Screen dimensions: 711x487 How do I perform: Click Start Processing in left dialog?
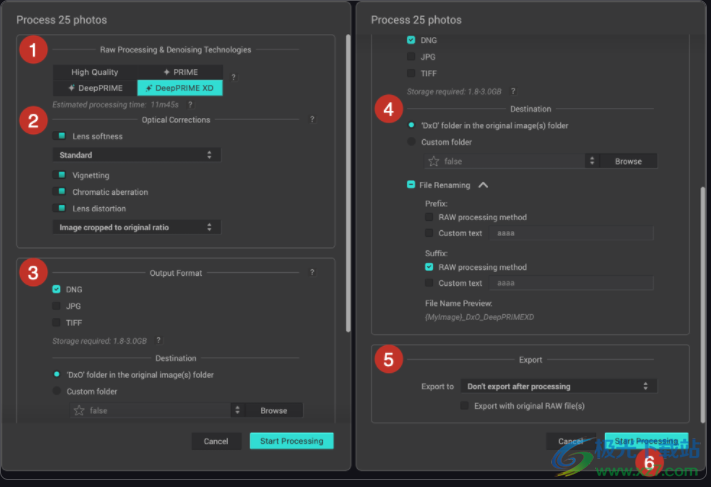coord(292,441)
